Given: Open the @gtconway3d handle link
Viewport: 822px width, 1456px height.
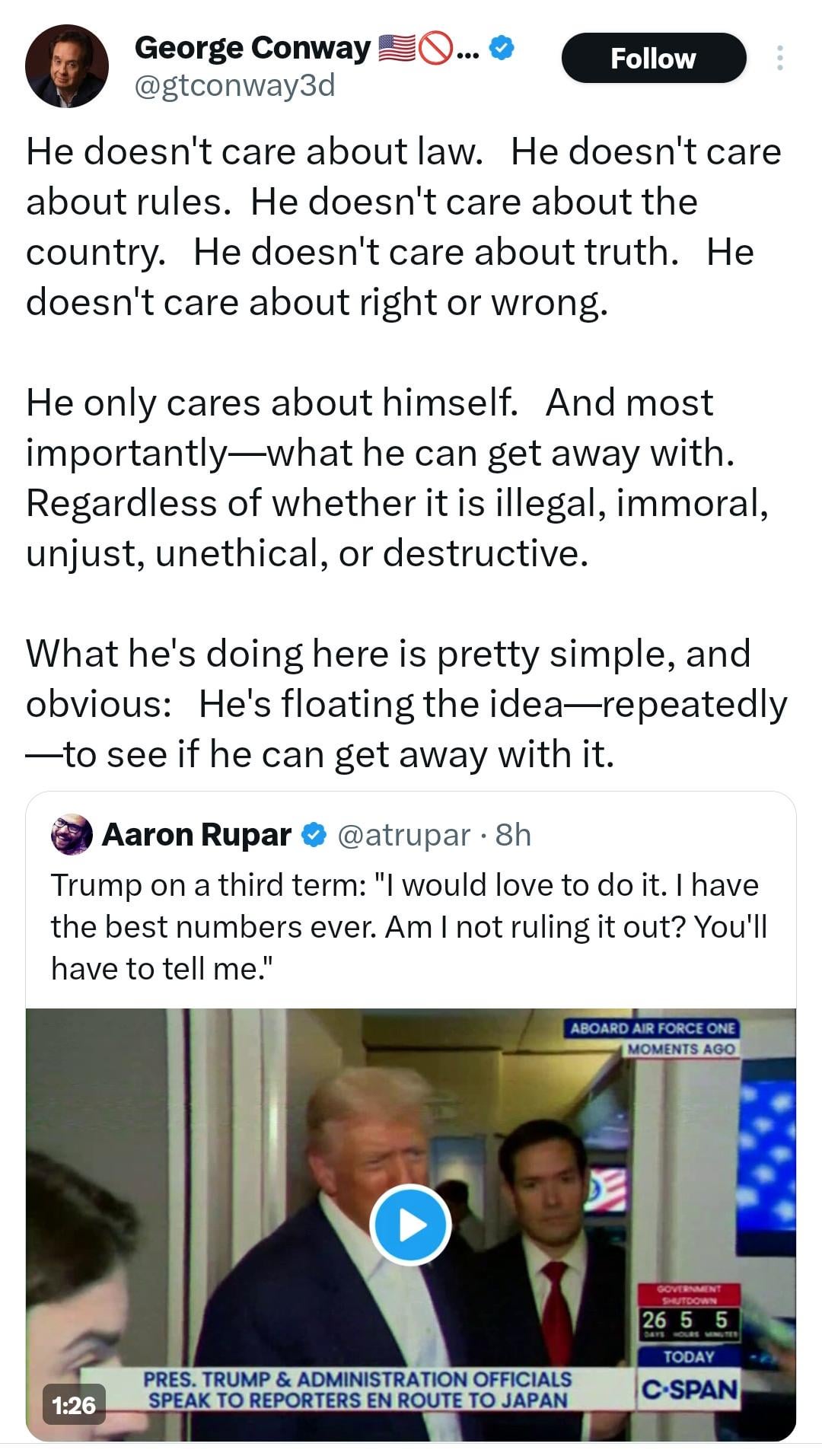Looking at the screenshot, I should [234, 85].
